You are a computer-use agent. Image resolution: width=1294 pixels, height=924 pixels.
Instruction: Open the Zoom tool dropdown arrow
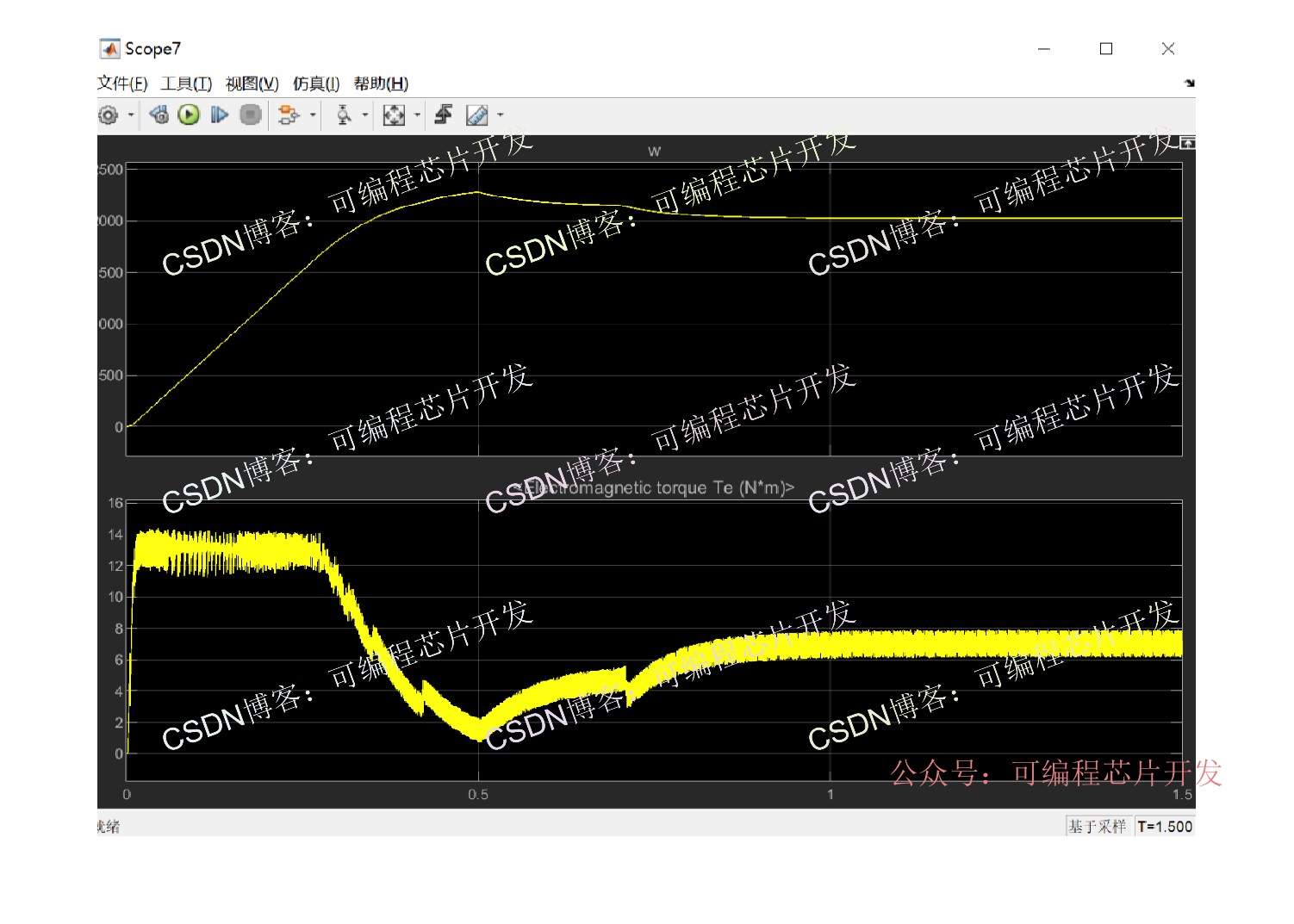point(365,115)
